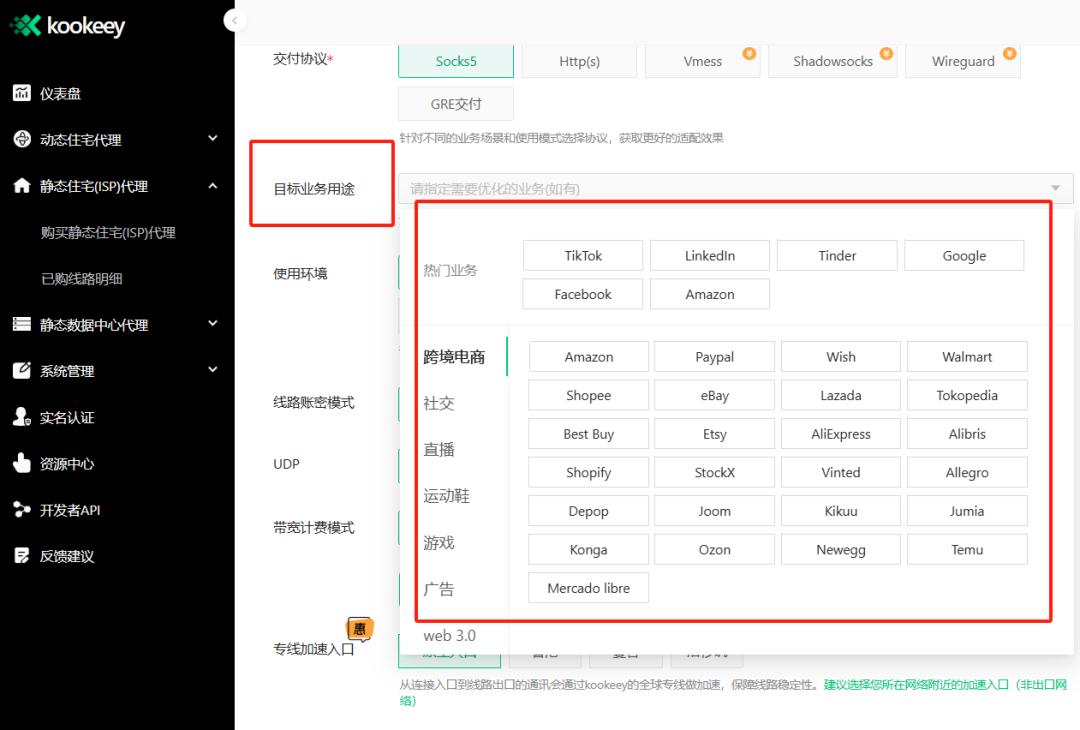This screenshot has width=1080, height=730.
Task: Expand the 动态住宅代理 menu chevron
Action: [213, 138]
